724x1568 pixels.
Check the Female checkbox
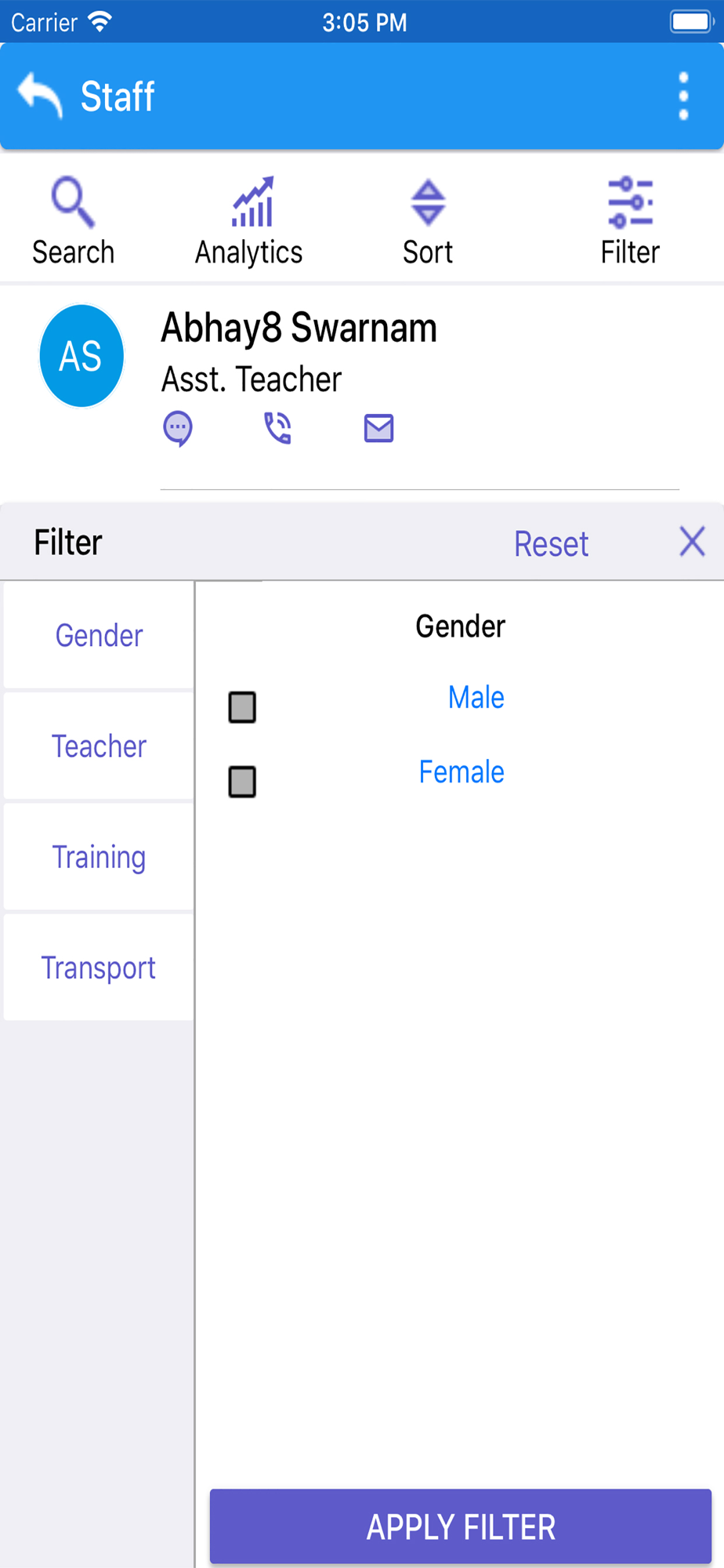pos(242,782)
